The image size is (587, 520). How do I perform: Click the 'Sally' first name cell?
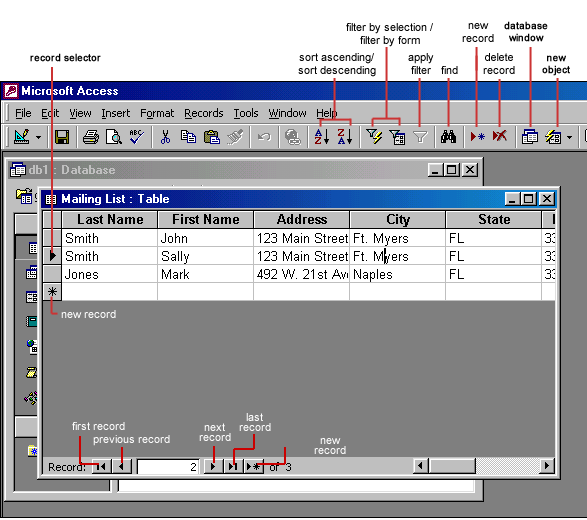pos(206,256)
